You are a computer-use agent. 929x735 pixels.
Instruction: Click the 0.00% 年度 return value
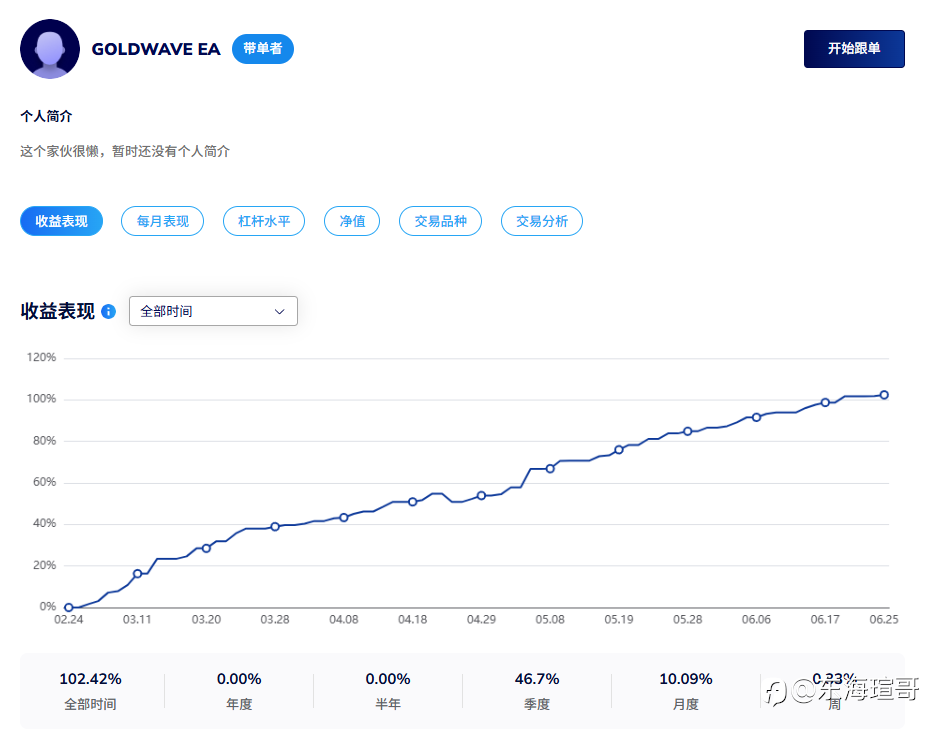[239, 679]
